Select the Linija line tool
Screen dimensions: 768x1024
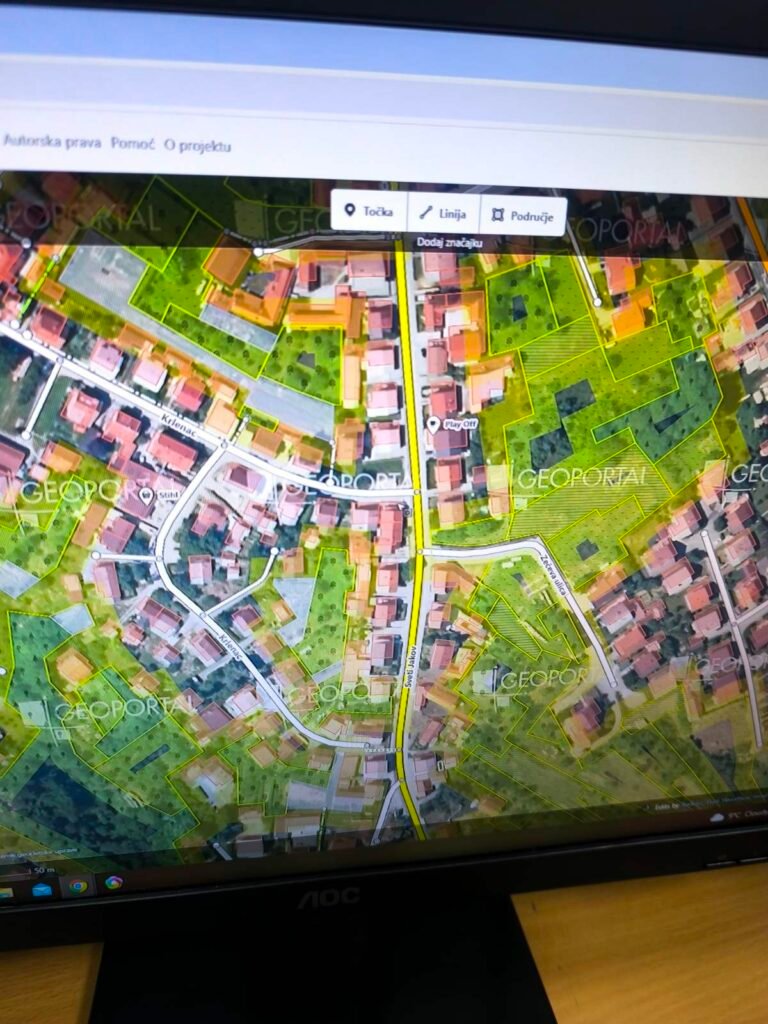443,213
